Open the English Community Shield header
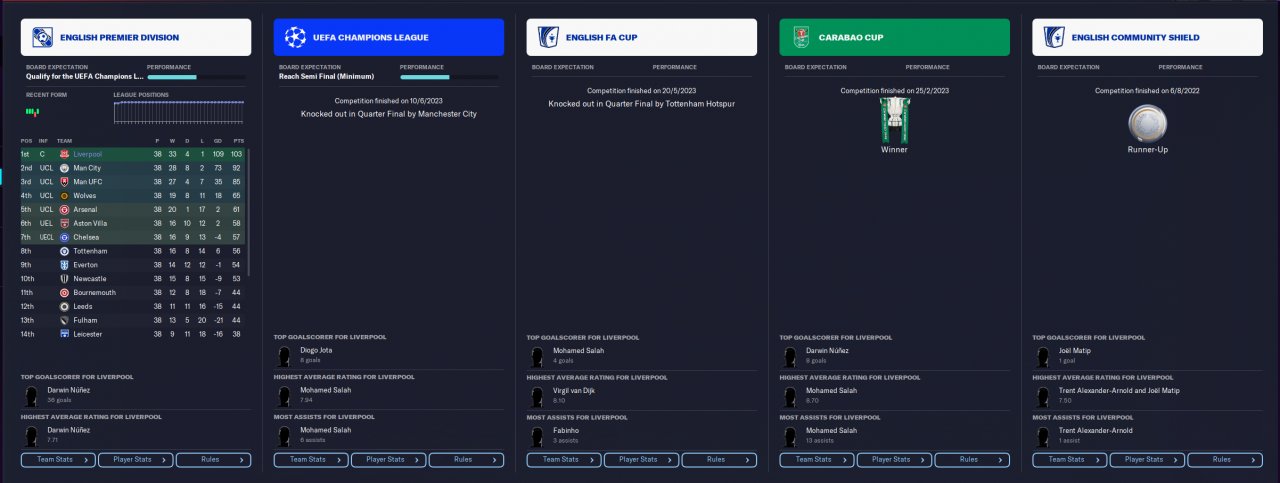1280x483 pixels. (x=1147, y=38)
